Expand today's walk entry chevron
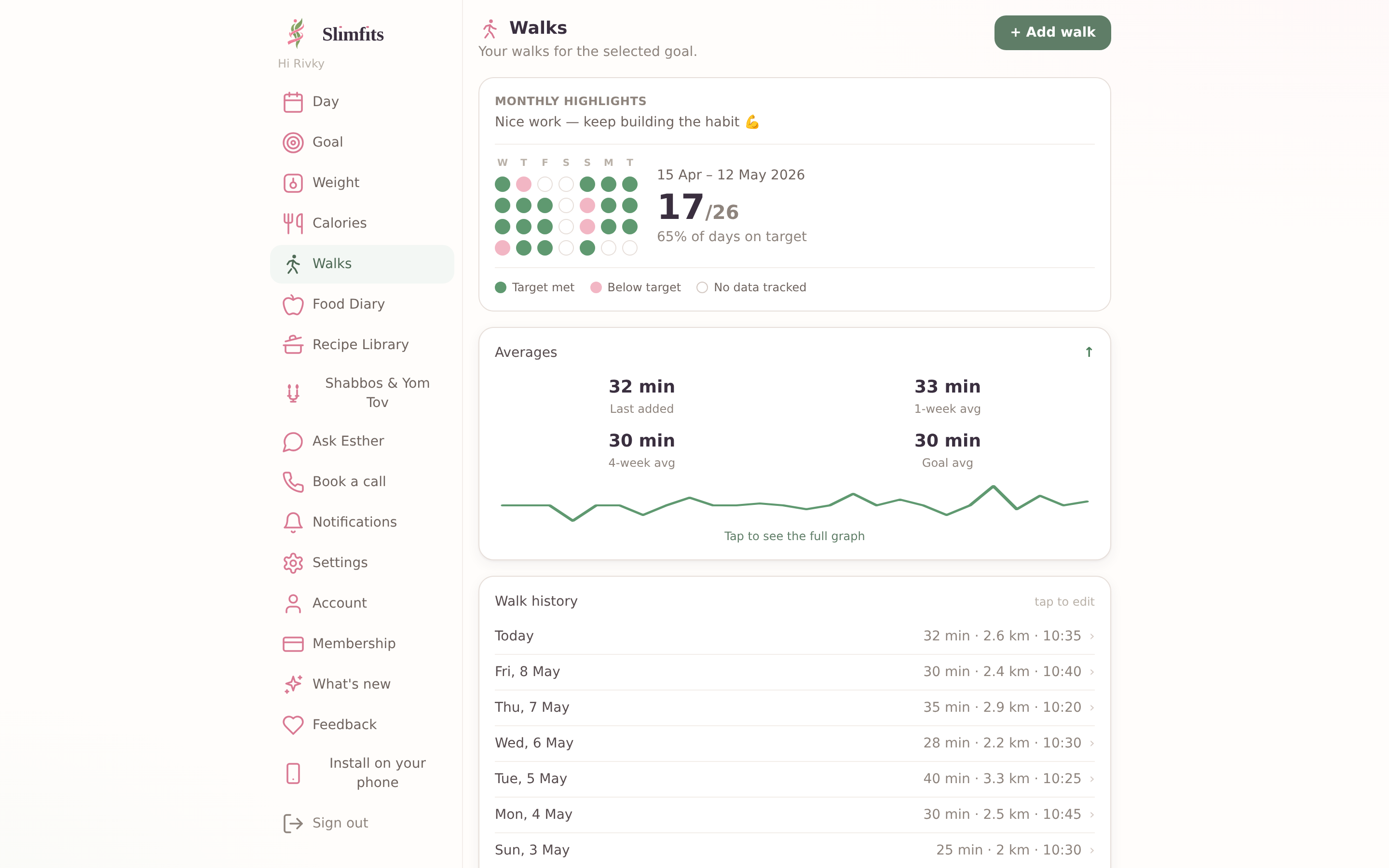 (x=1092, y=636)
